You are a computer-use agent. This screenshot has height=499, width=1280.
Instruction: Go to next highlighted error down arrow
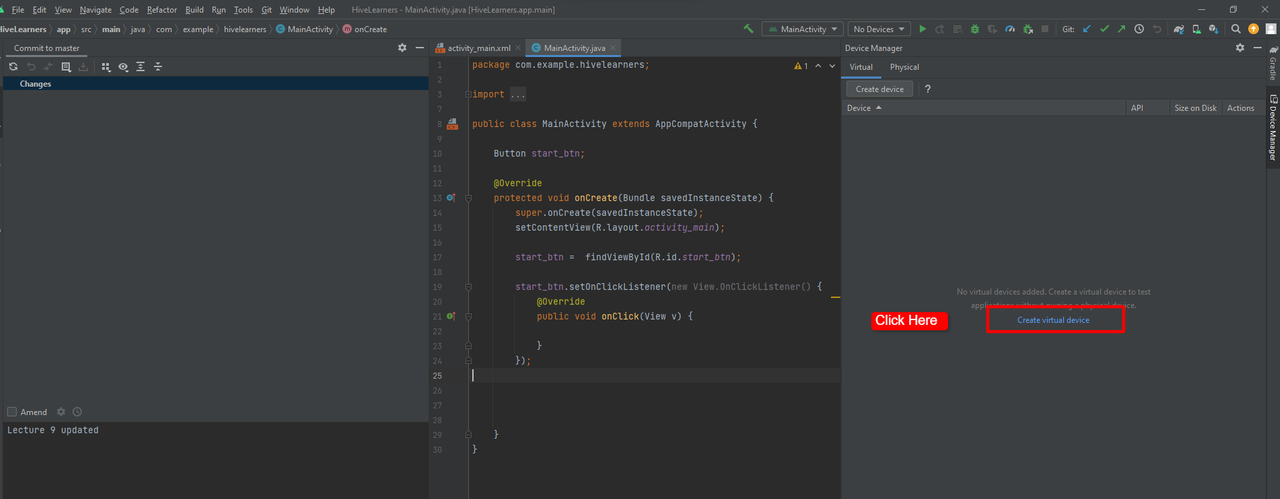[832, 66]
